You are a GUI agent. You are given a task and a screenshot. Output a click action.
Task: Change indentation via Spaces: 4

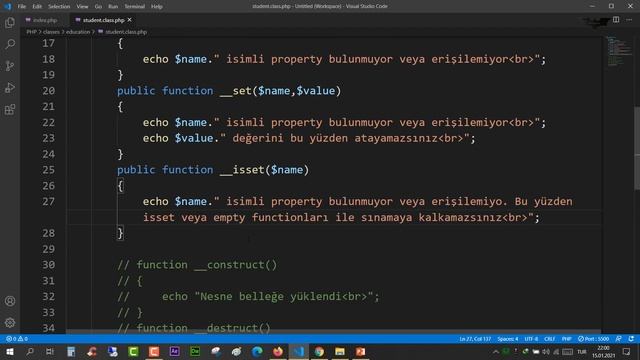(508, 339)
